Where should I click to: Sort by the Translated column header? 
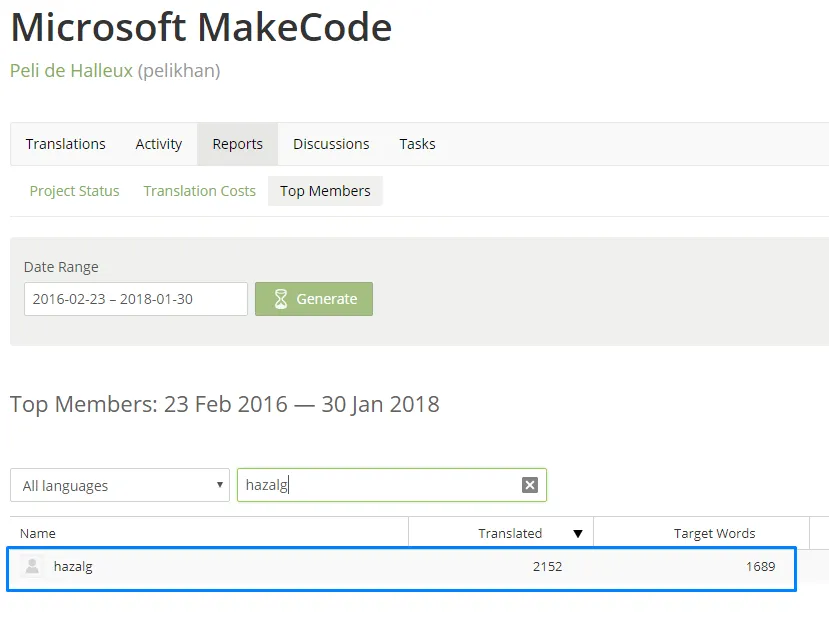click(x=510, y=533)
